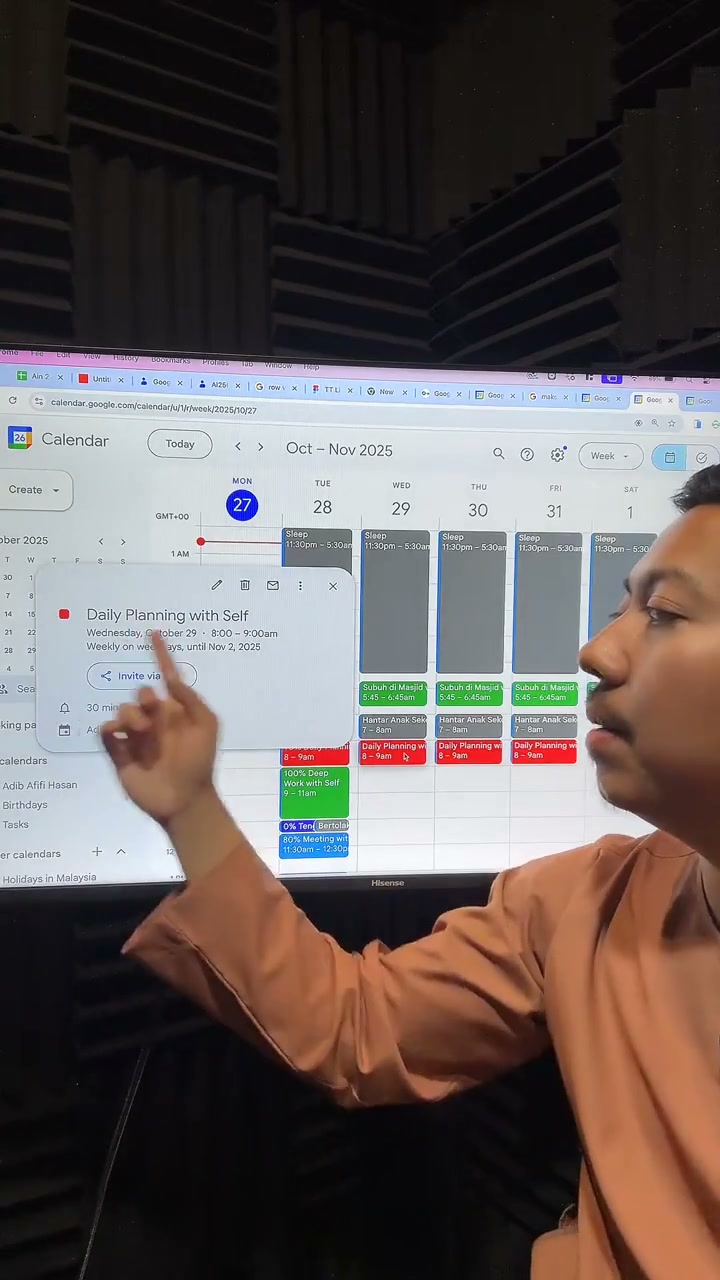This screenshot has width=720, height=1280.
Task: Click the Google Calendar logo
Action: coord(20,438)
